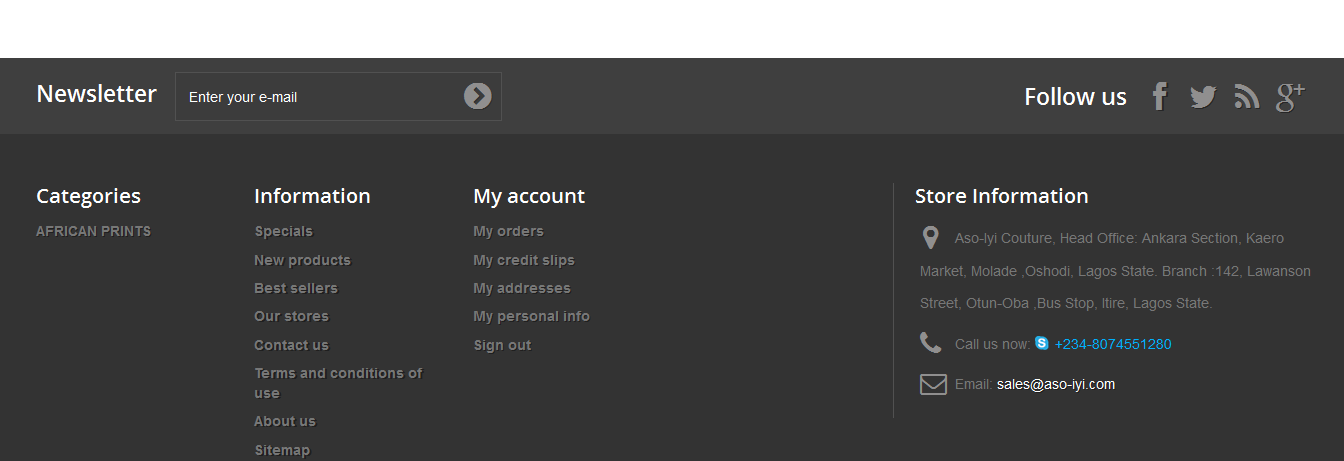Click the Skype icon beside phone number
Screen dimensions: 1344x461
[1042, 343]
